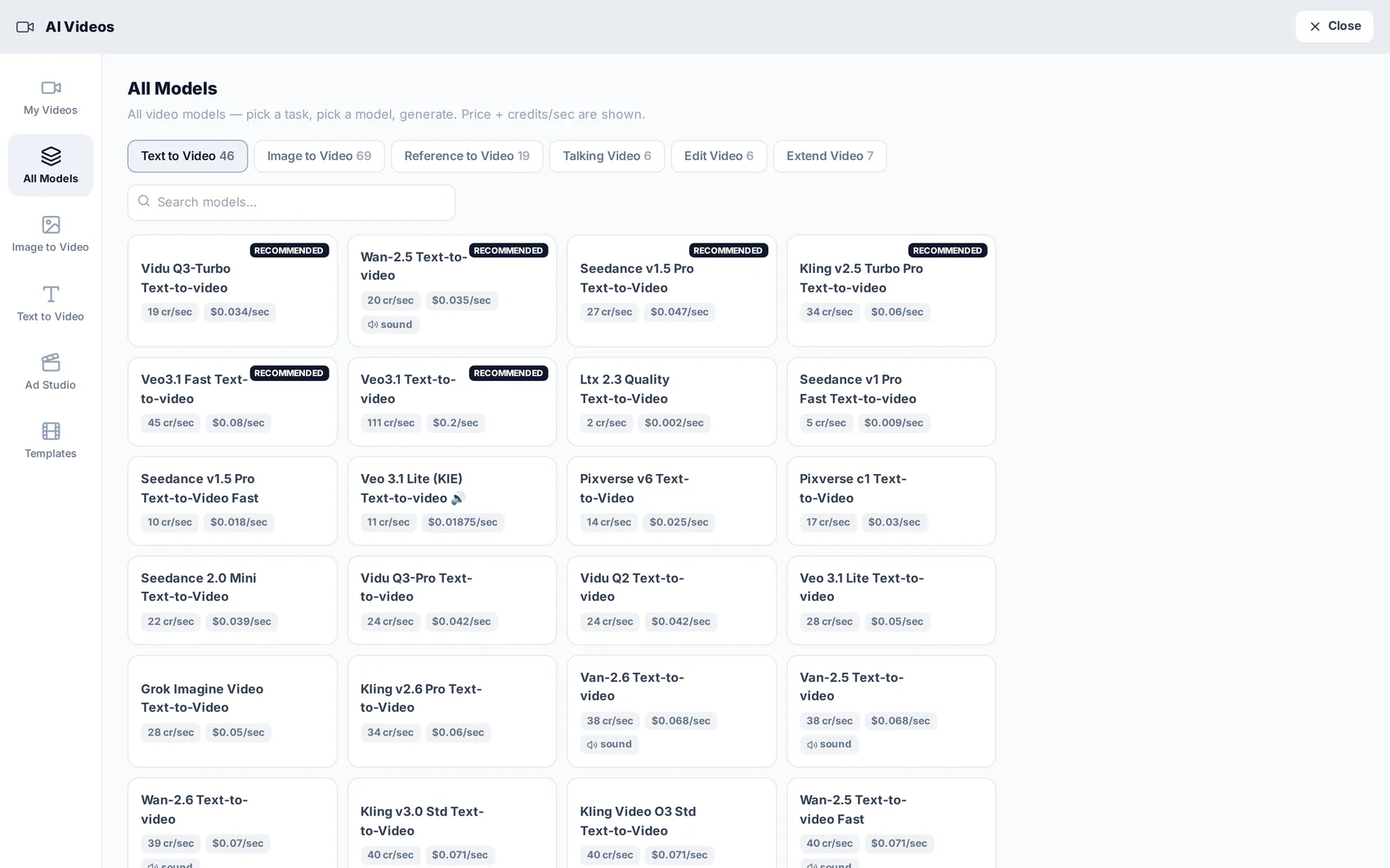Focus the Search models input field

(x=291, y=202)
